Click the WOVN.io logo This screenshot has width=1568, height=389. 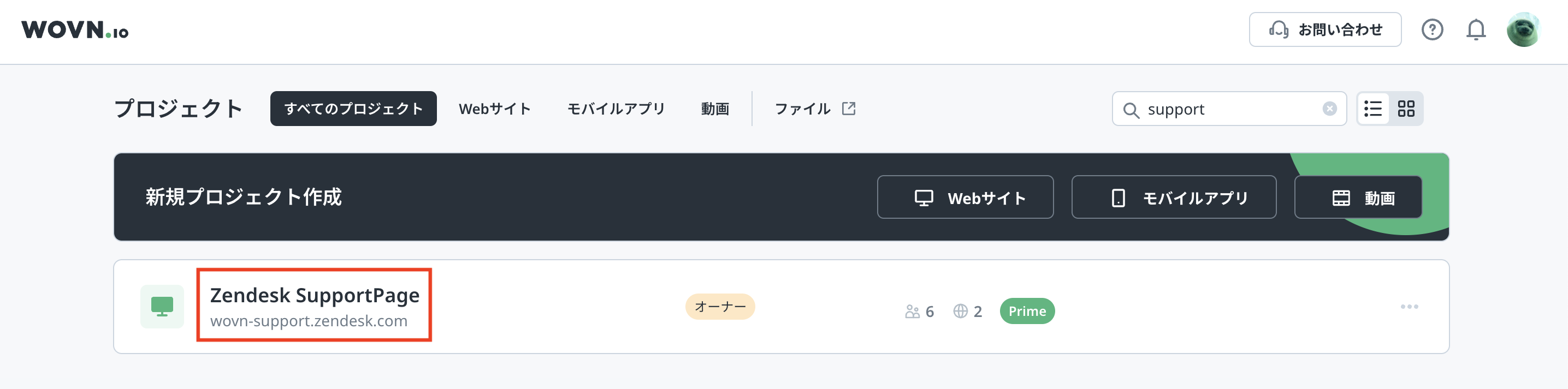tap(75, 30)
